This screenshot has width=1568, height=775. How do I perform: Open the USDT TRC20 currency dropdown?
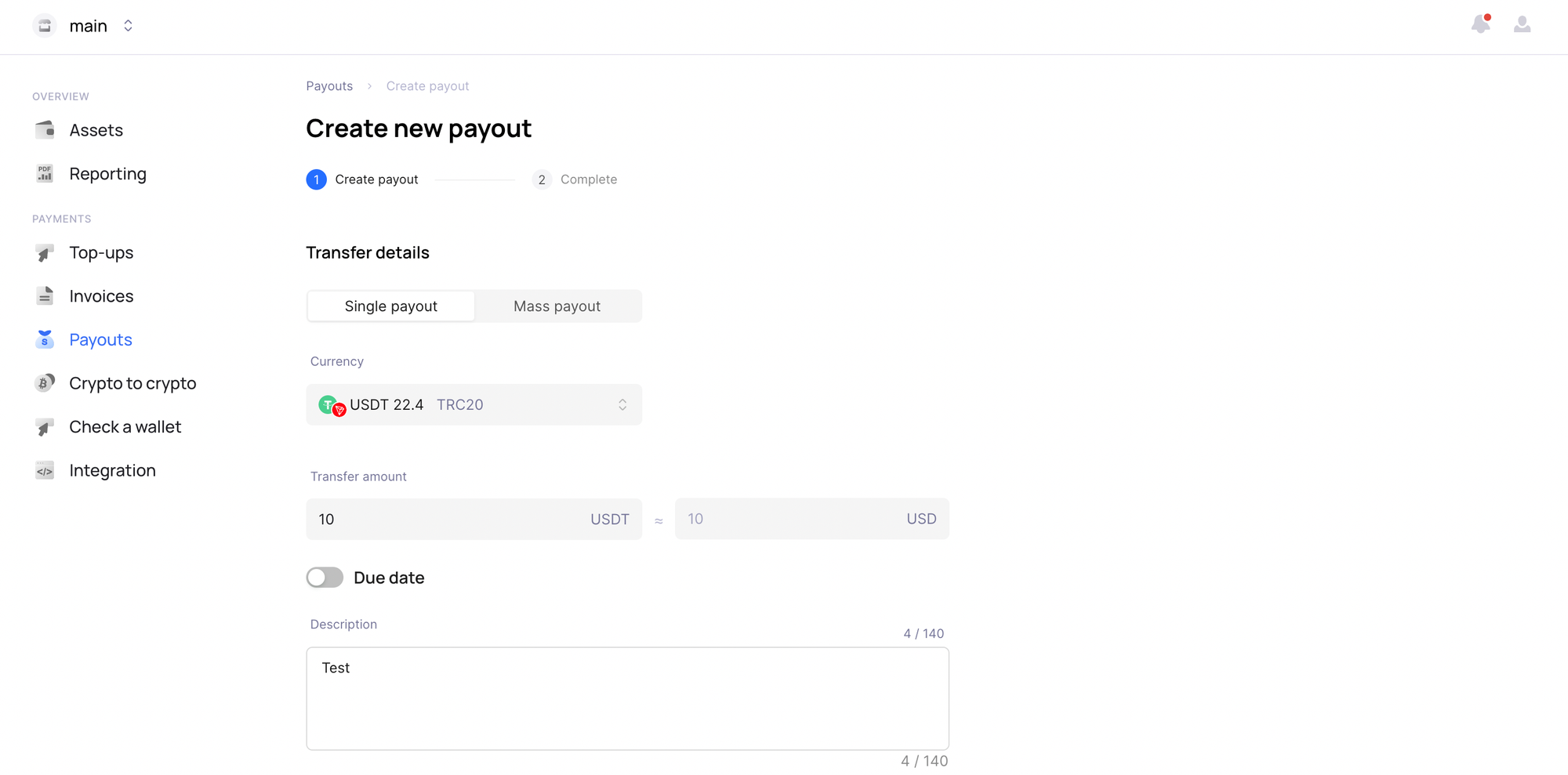coord(474,405)
